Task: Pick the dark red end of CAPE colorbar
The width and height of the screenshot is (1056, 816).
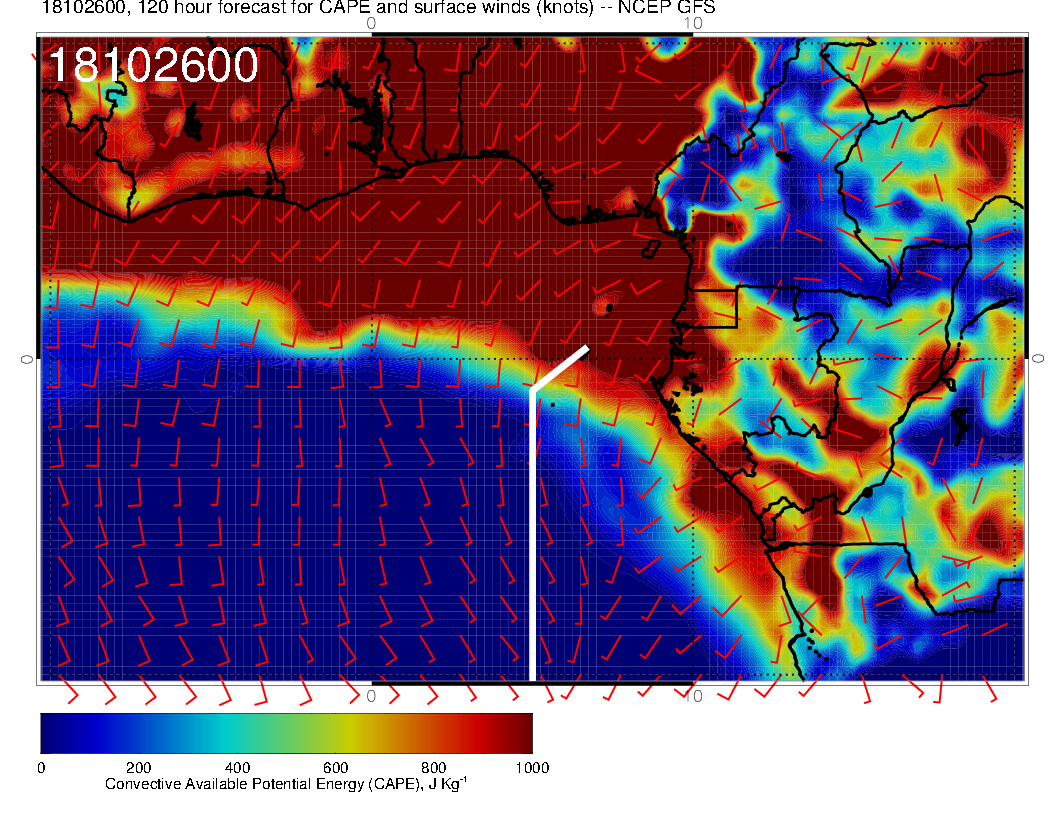Action: pos(520,732)
